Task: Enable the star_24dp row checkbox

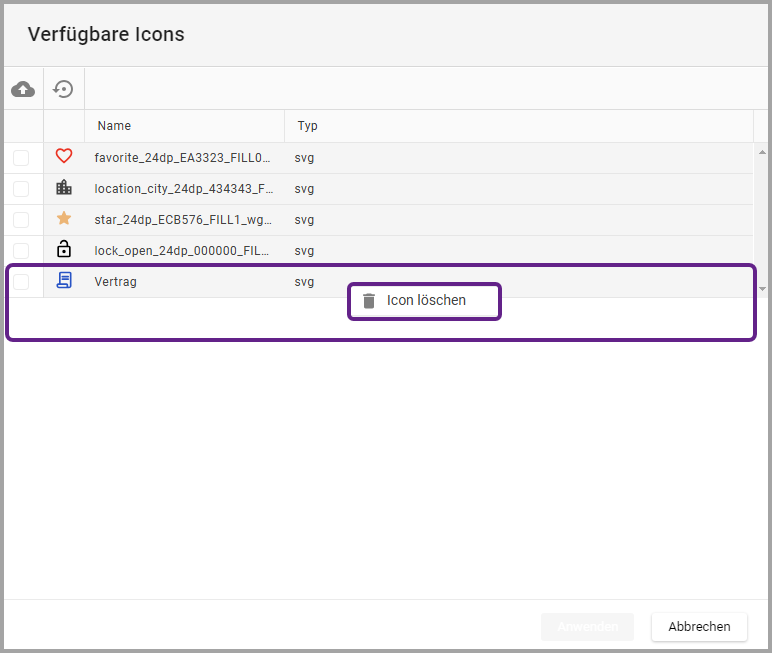Action: tap(21, 219)
